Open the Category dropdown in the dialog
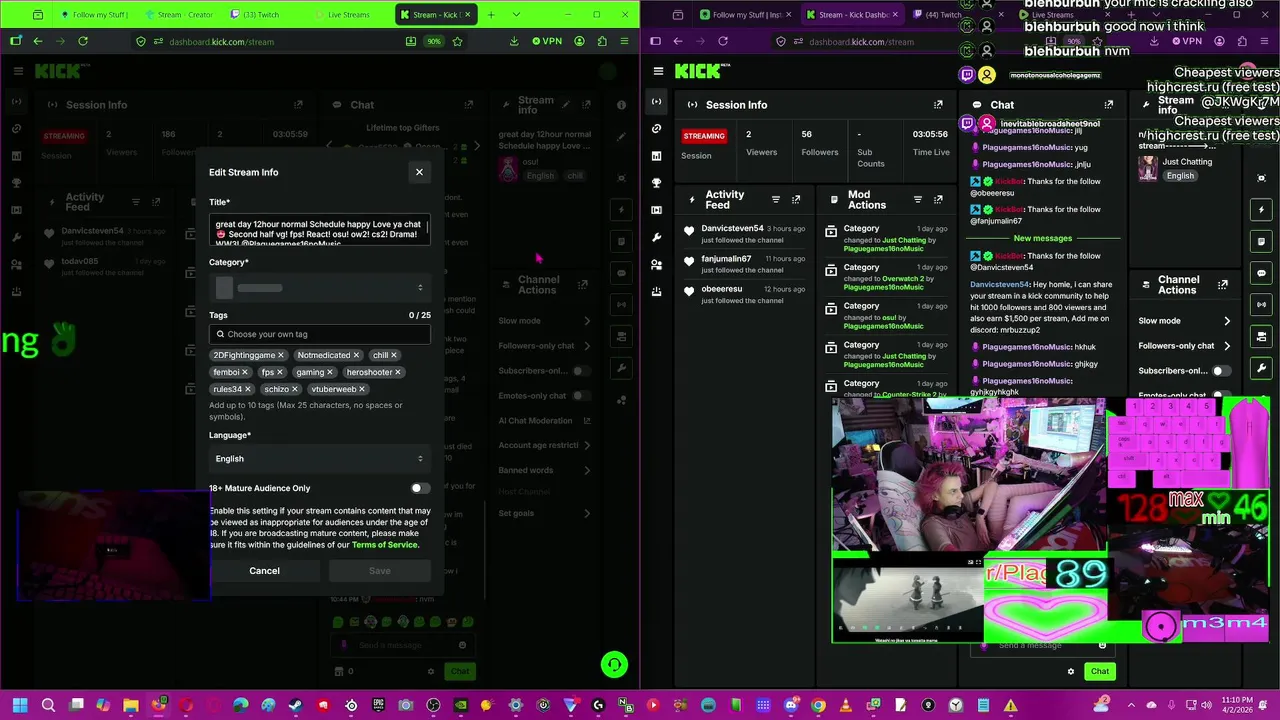The width and height of the screenshot is (1280, 720). (320, 288)
